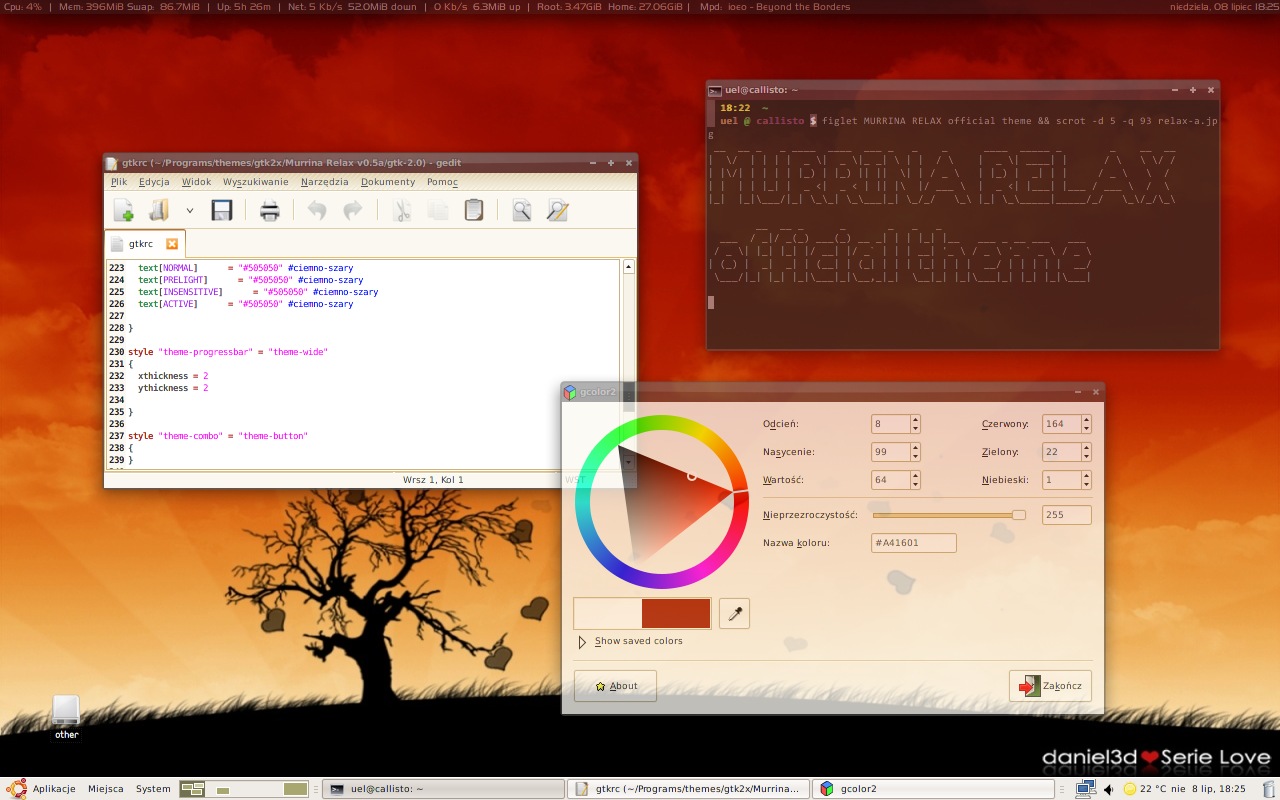1280x800 pixels.
Task: Click the network monitor tray icon
Action: click(x=1084, y=789)
